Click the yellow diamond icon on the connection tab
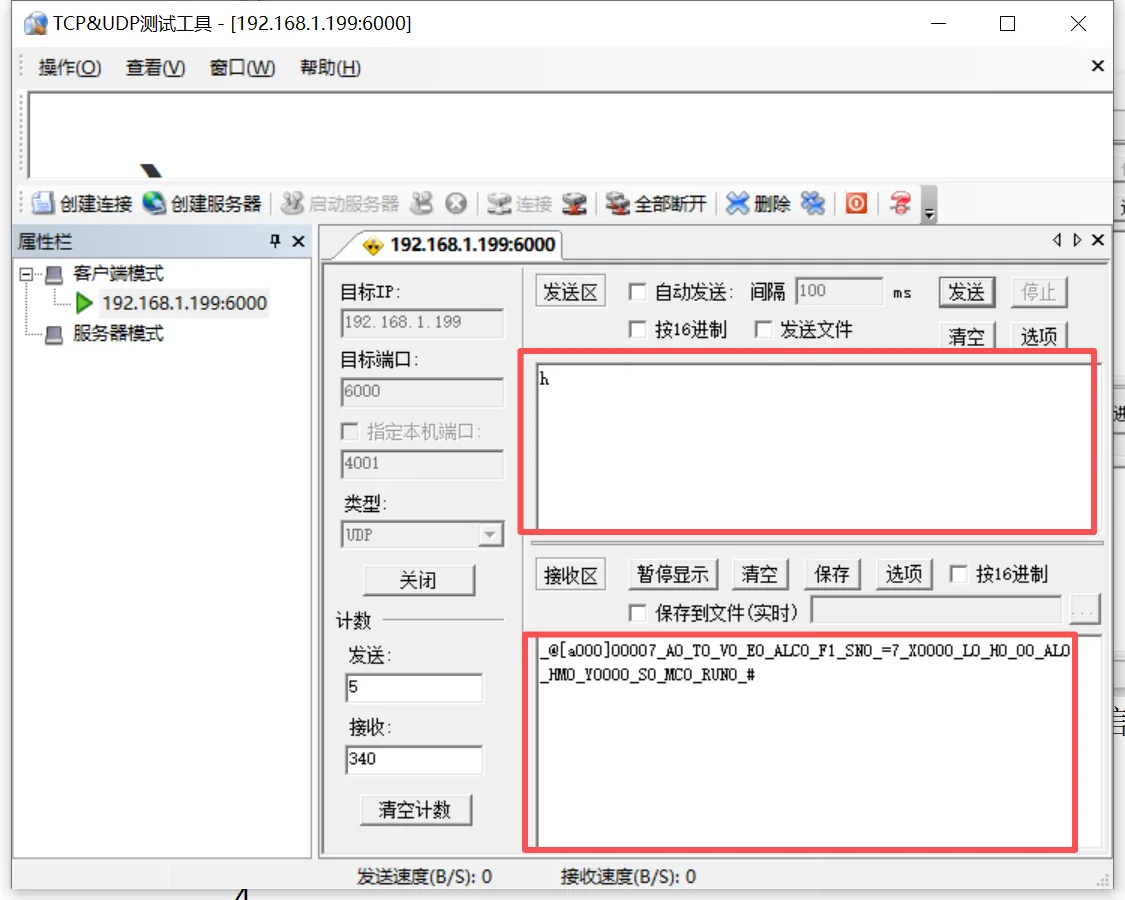Image resolution: width=1125 pixels, height=900 pixels. click(x=373, y=245)
